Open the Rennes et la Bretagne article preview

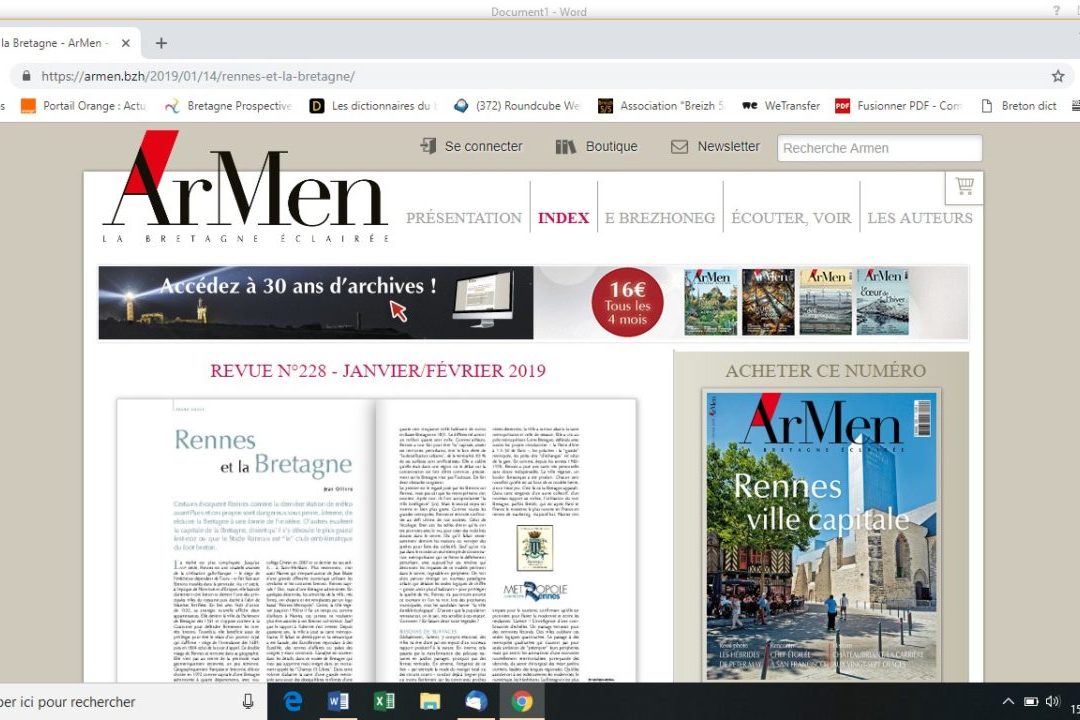tap(376, 541)
